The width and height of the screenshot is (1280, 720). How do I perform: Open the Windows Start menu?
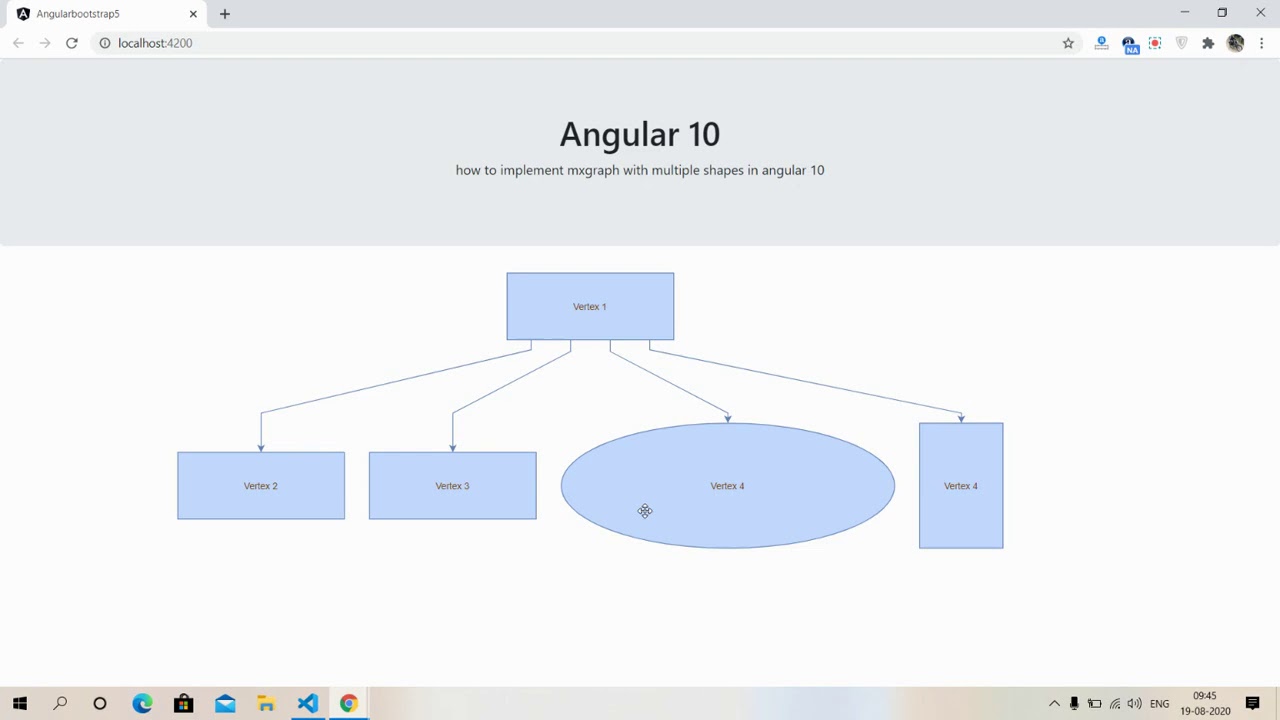coord(20,703)
